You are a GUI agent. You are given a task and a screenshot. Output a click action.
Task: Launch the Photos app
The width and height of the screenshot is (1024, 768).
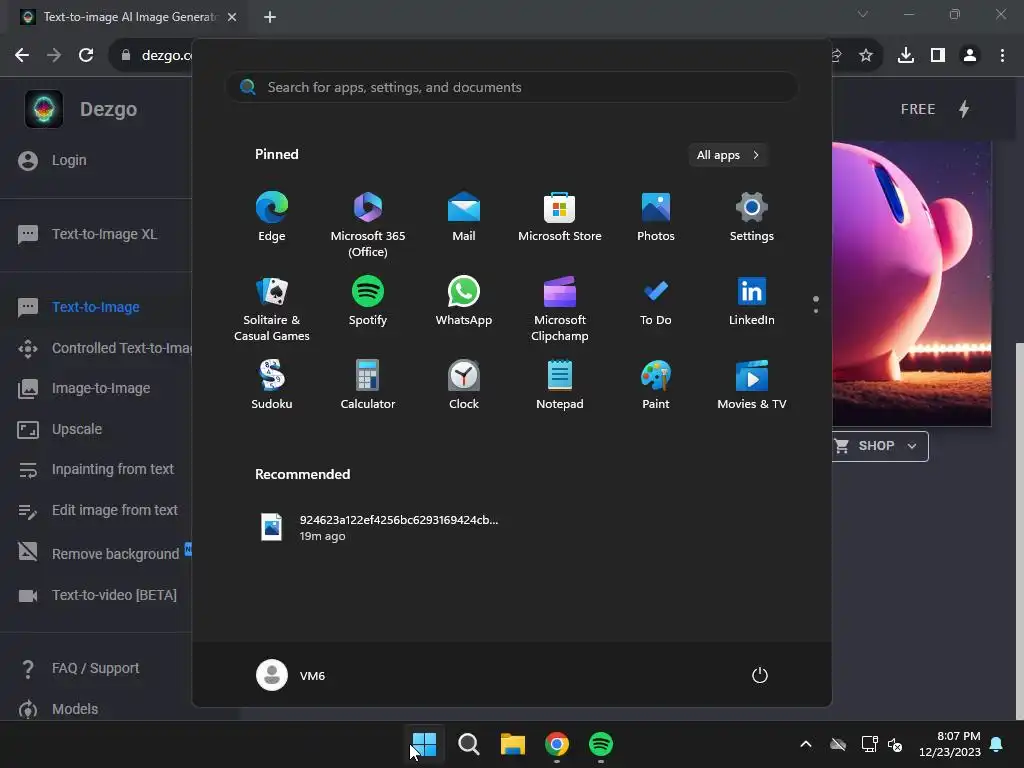tap(656, 217)
